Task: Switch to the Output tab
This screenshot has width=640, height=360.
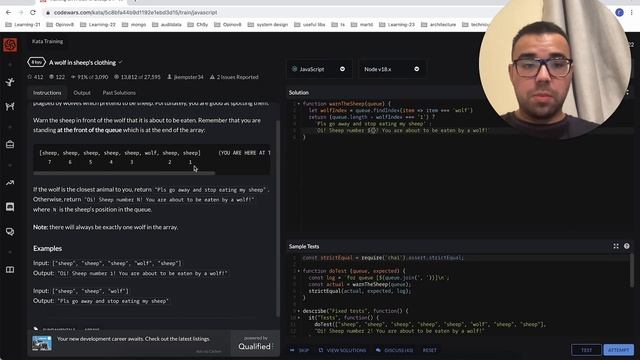Action: tap(82, 93)
